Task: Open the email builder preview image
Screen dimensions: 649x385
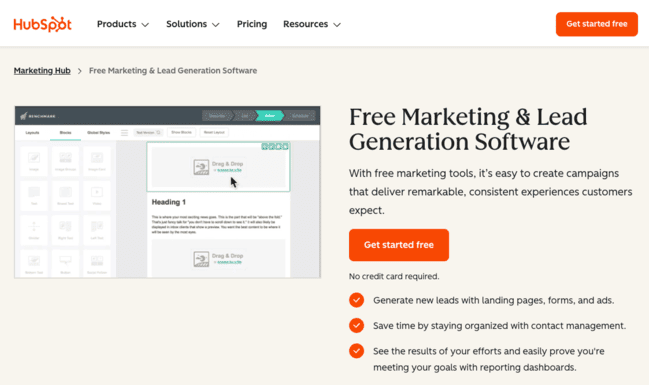Action: click(168, 192)
